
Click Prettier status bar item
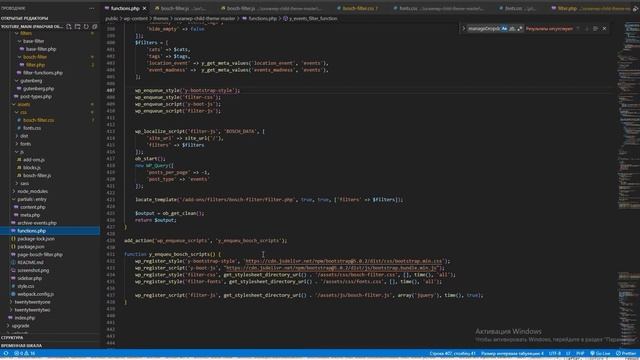[626, 353]
